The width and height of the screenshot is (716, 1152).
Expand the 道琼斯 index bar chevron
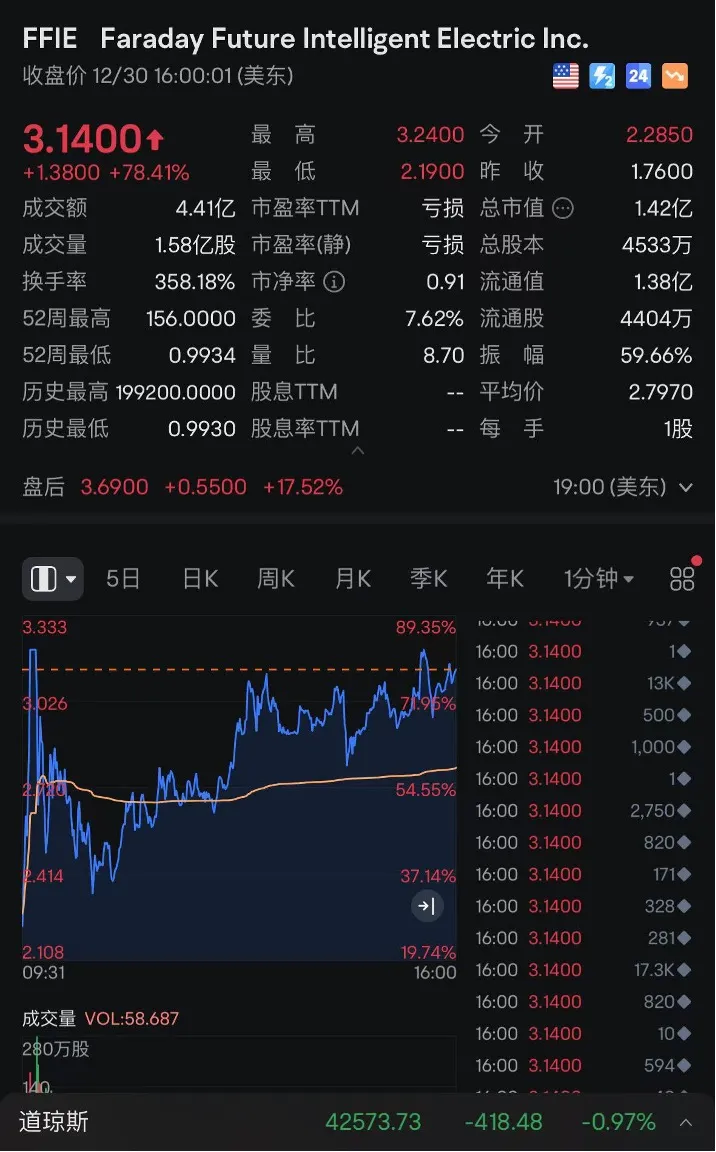tap(685, 1122)
